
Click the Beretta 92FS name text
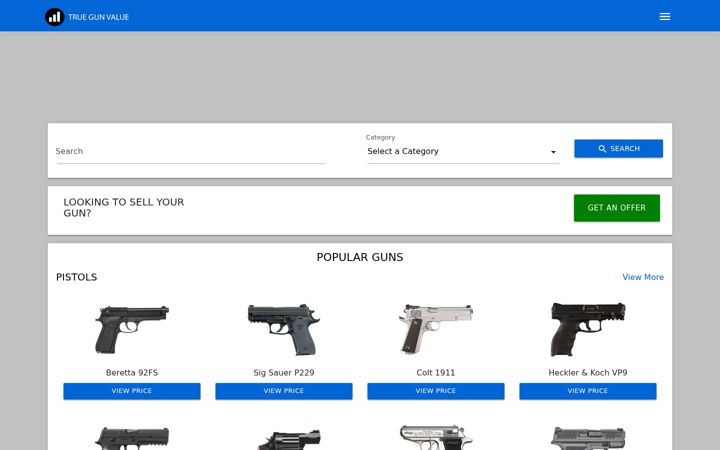point(132,372)
